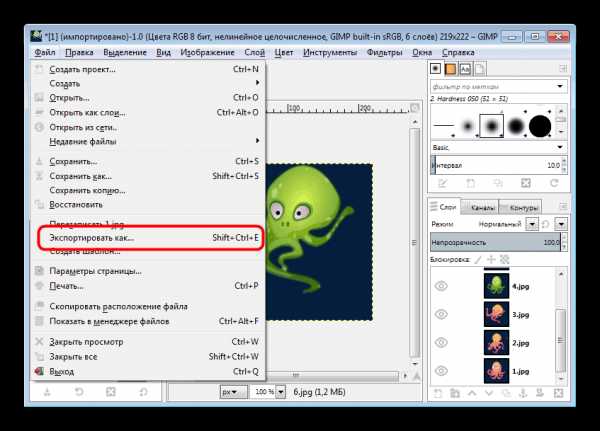Click the reset layer mode icon
Image resolution: width=600 pixels, height=431 pixels.
pos(546,224)
